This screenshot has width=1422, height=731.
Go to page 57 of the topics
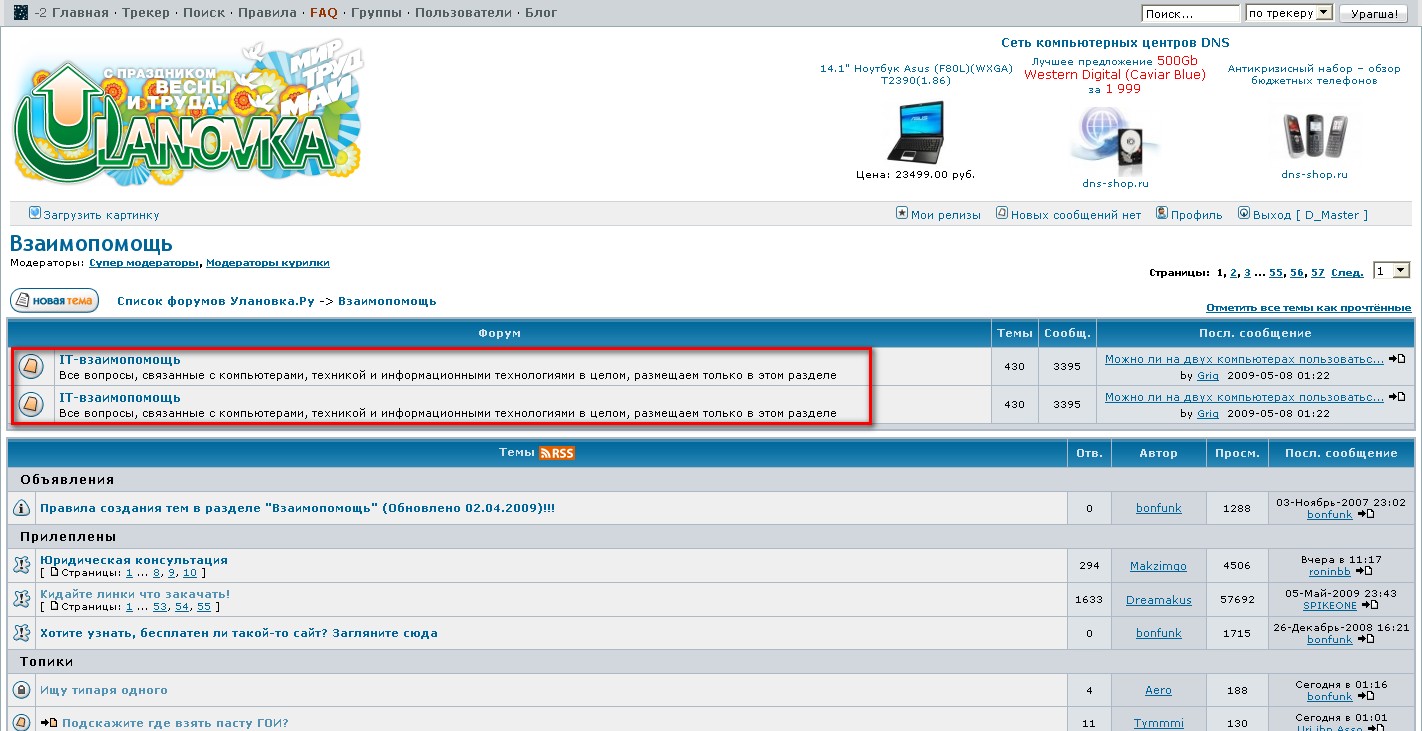point(1318,272)
